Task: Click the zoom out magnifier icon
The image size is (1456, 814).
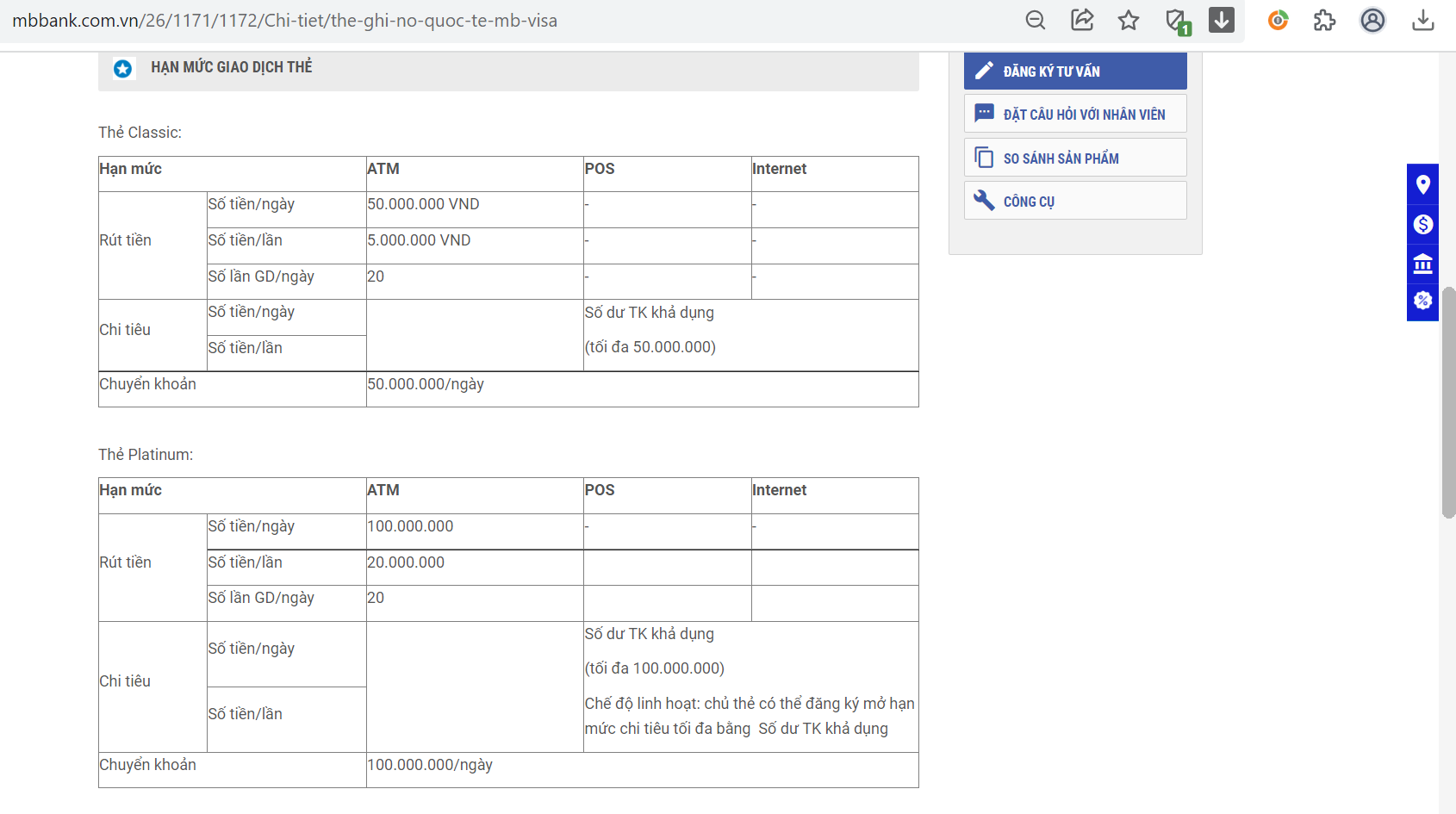Action: click(1036, 20)
